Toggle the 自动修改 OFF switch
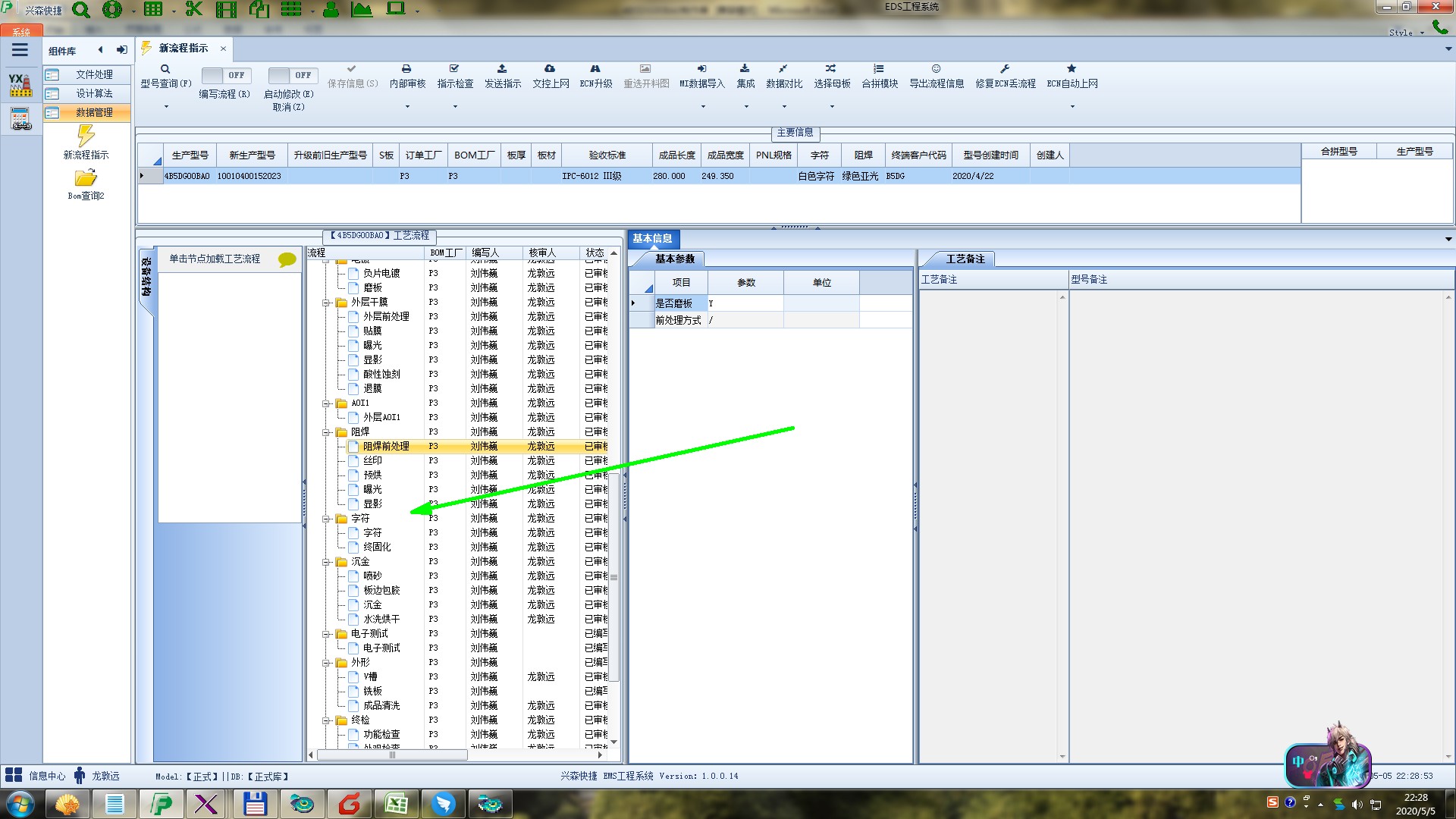 point(292,75)
